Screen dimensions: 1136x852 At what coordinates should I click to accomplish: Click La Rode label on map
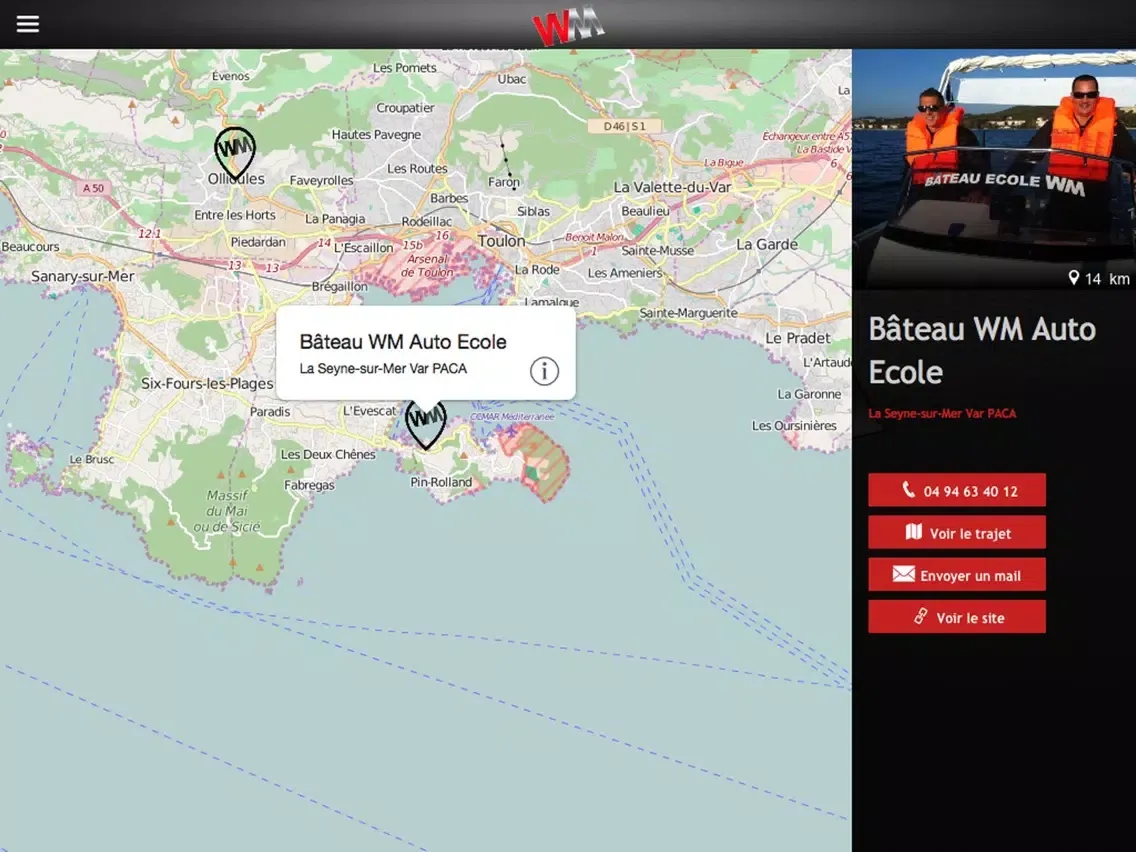pos(537,270)
